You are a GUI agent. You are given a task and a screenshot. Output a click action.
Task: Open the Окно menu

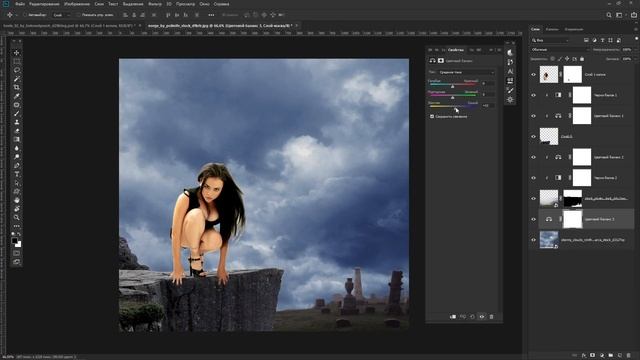point(204,4)
